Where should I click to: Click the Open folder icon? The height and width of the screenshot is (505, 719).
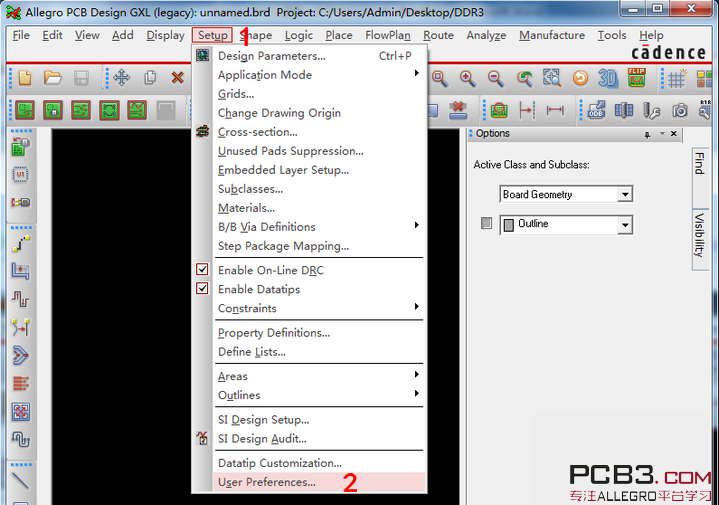pyautogui.click(x=53, y=78)
